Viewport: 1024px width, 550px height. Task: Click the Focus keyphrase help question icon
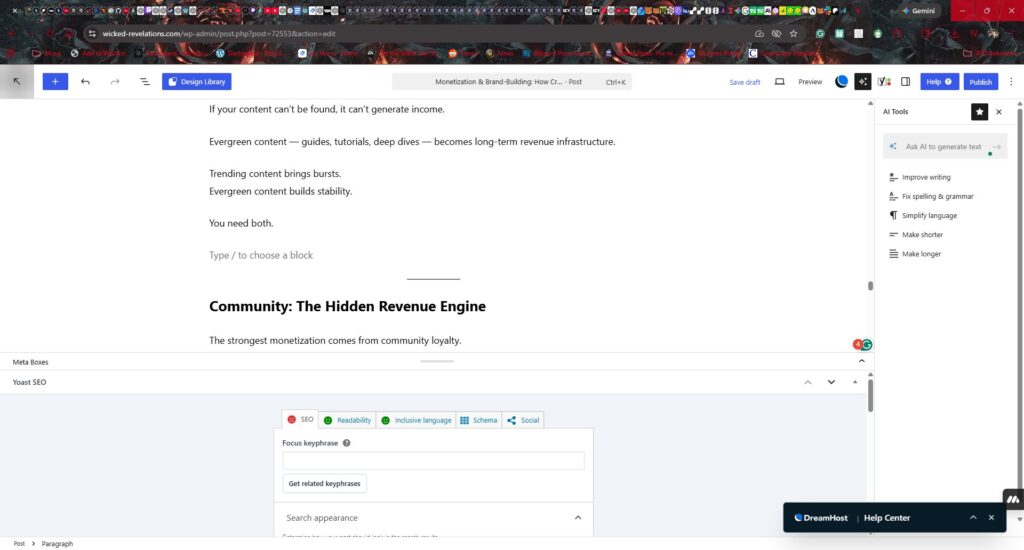346,443
